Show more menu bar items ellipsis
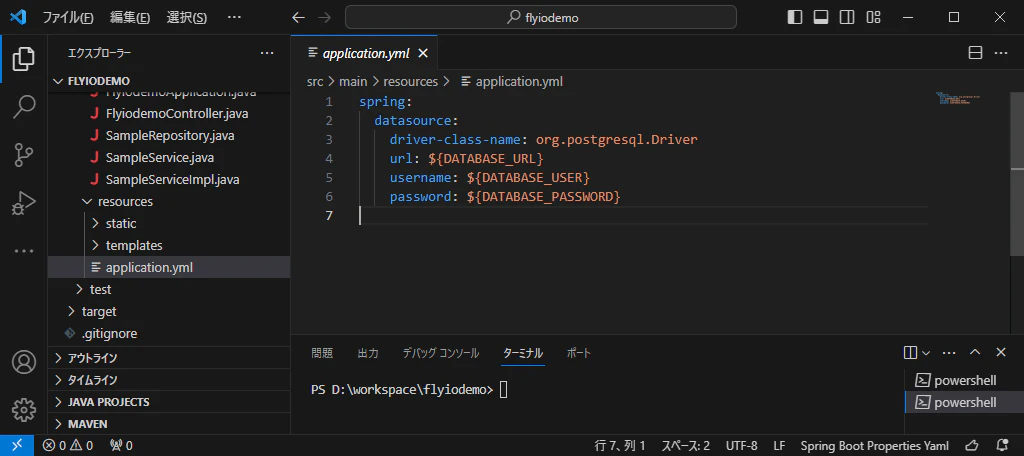Viewport: 1024px width, 456px height. coord(234,18)
